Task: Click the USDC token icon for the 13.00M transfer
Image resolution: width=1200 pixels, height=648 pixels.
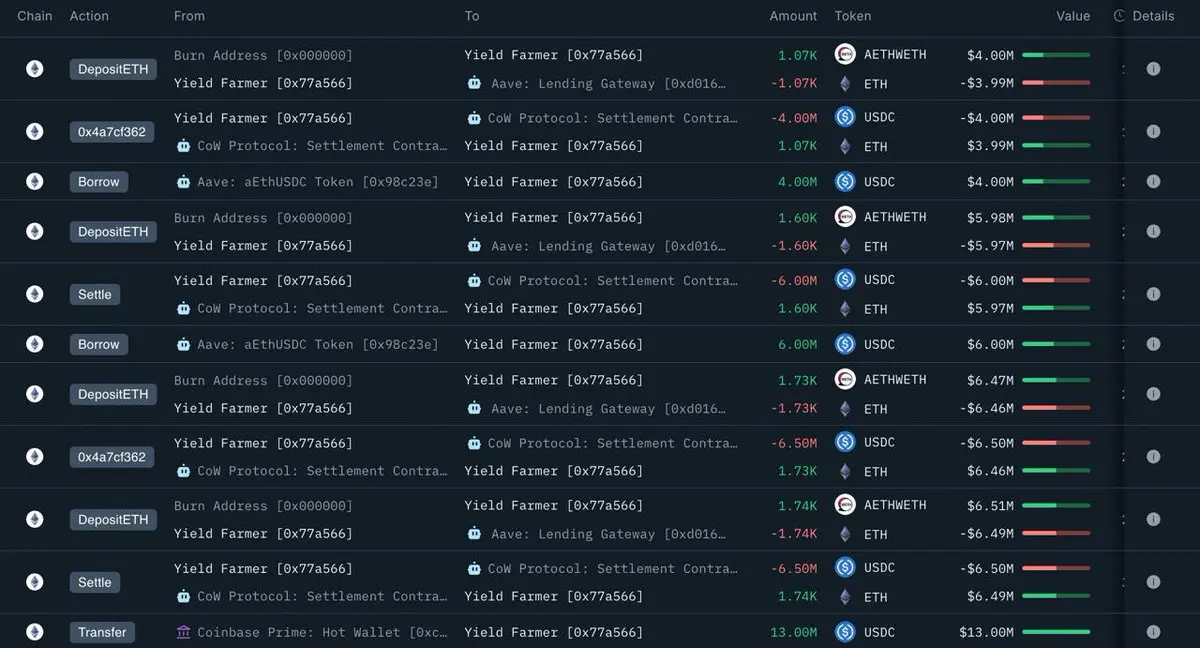Action: tap(845, 632)
